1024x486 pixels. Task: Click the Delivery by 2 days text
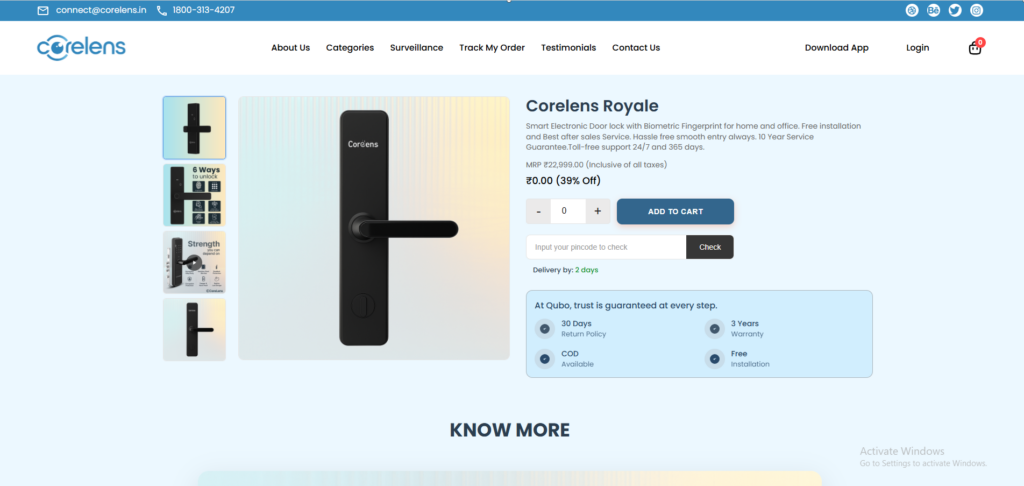pos(566,270)
